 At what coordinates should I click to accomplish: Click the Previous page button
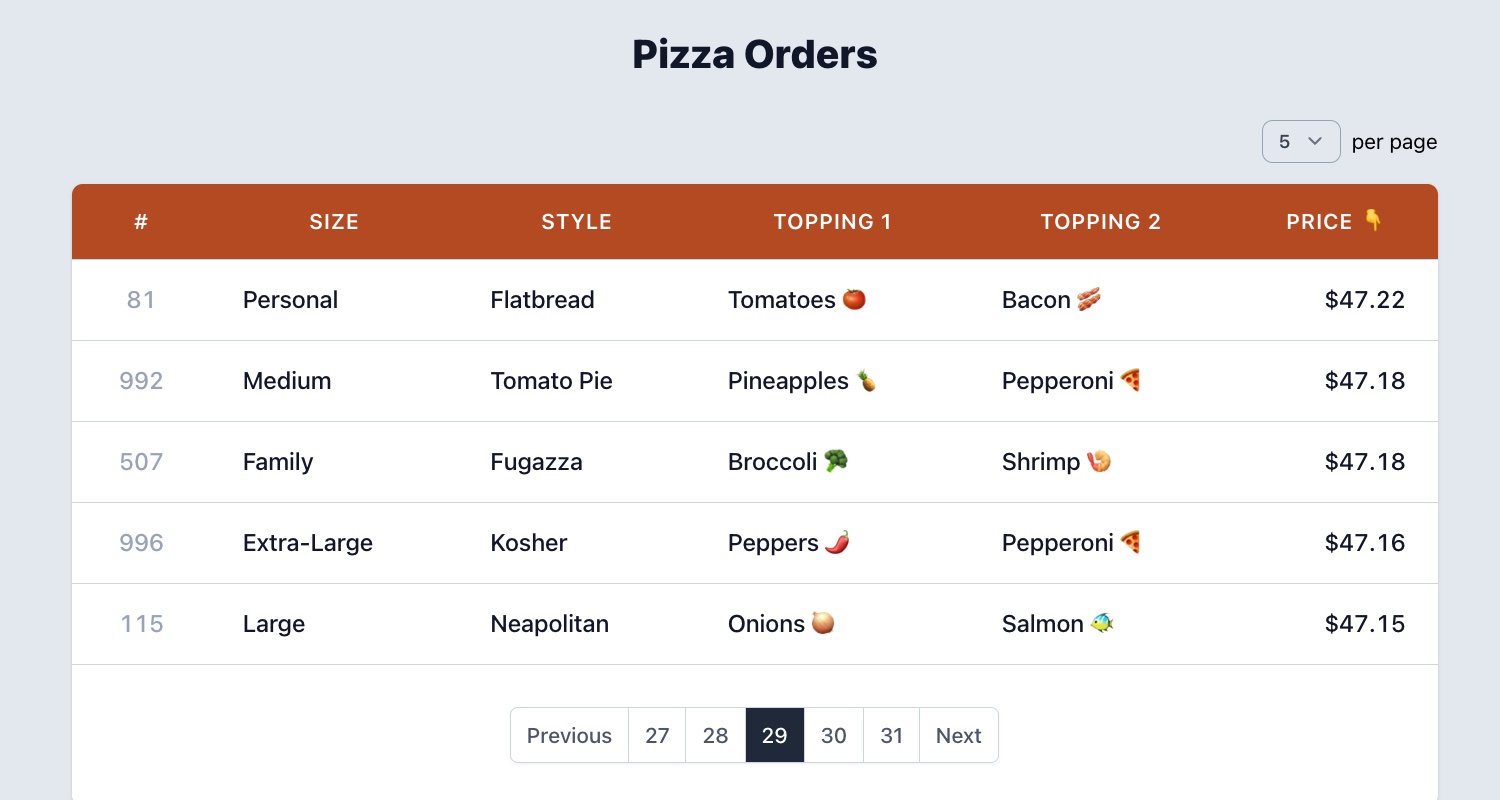point(570,735)
